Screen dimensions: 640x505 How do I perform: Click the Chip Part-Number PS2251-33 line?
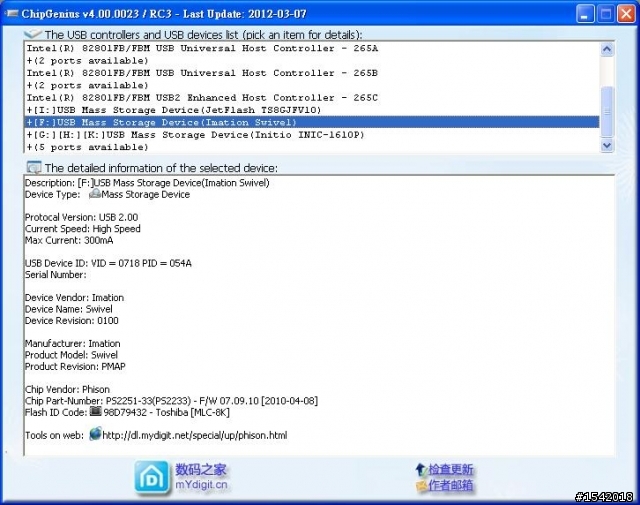[x=171, y=401]
